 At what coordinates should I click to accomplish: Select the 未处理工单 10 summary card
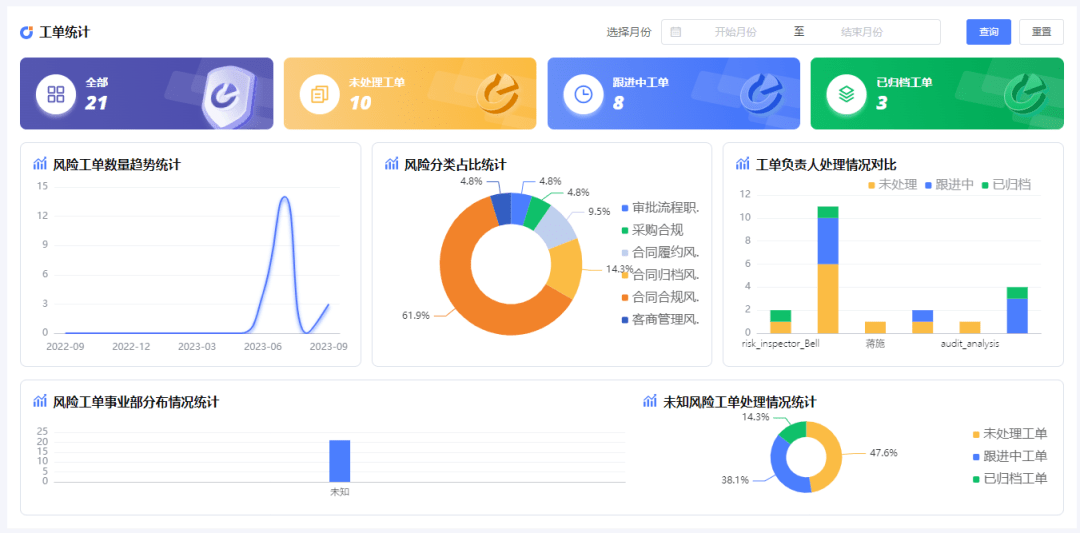click(410, 94)
